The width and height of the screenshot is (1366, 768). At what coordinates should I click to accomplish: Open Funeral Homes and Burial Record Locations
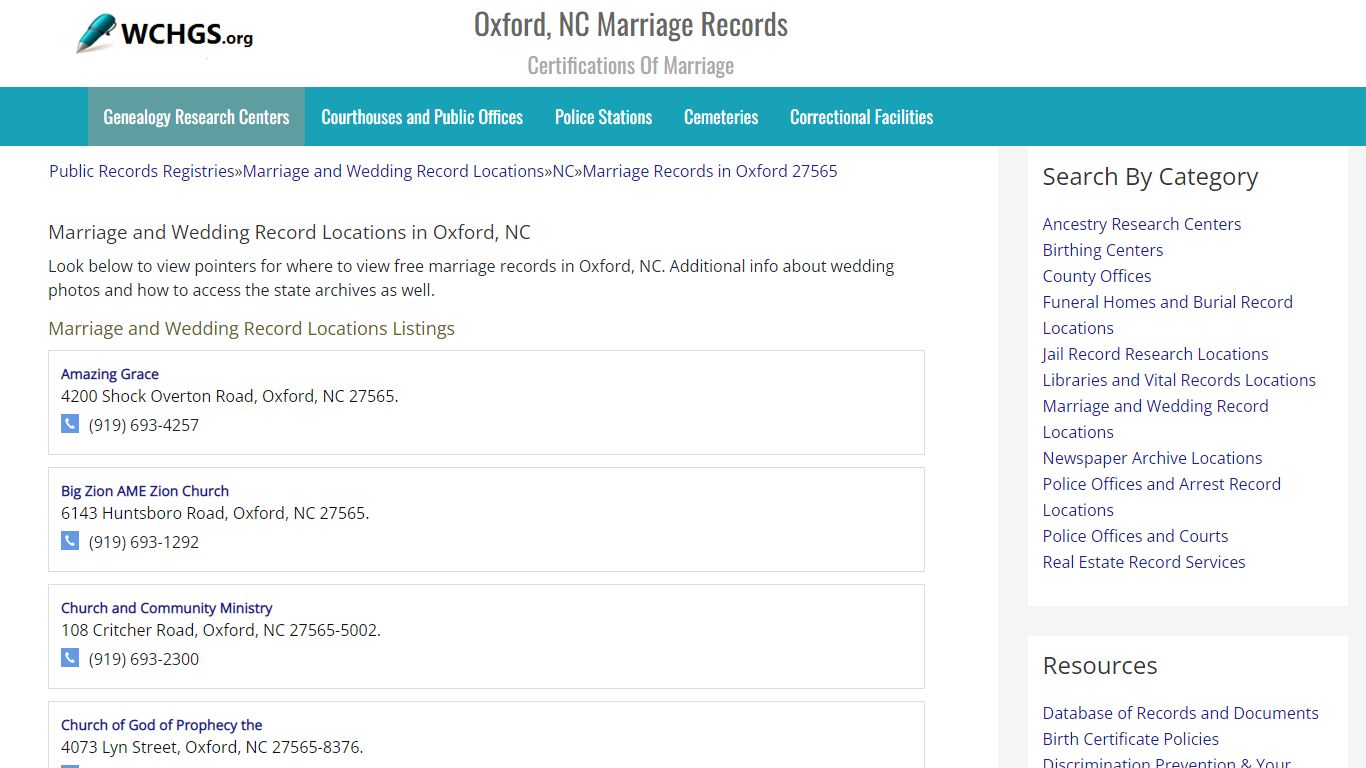pyautogui.click(x=1168, y=315)
